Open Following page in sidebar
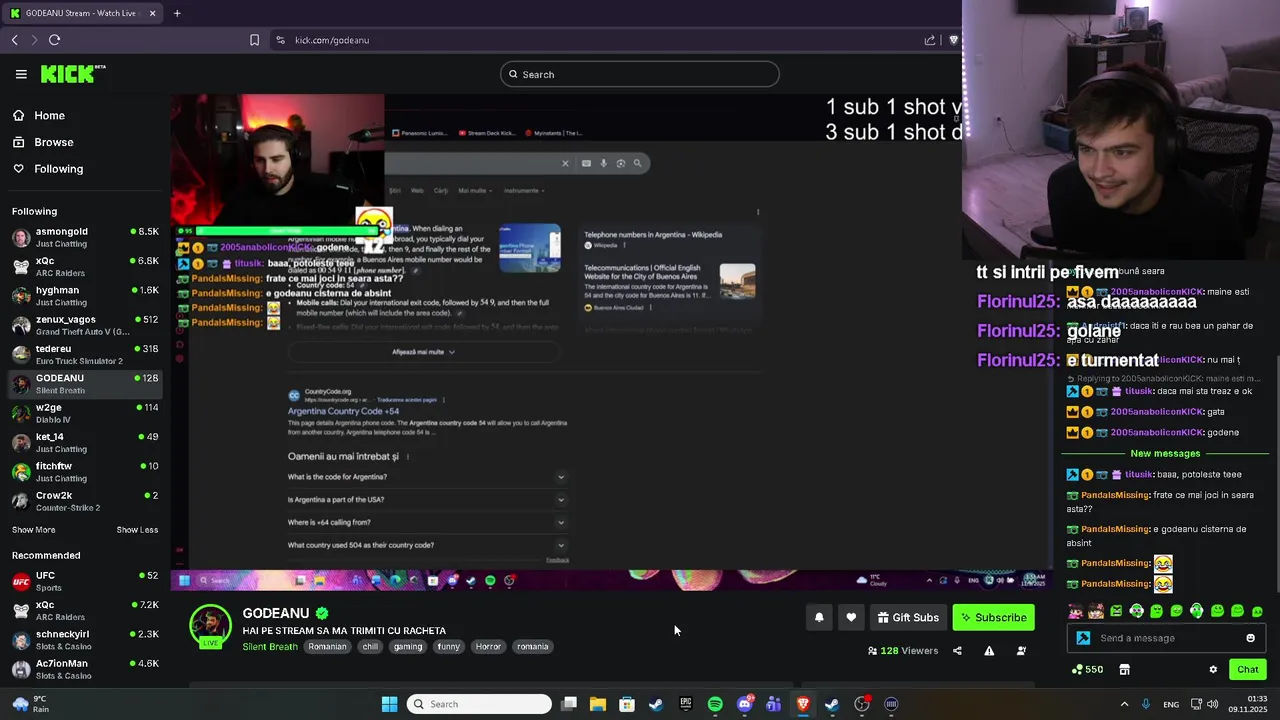 [x=58, y=169]
